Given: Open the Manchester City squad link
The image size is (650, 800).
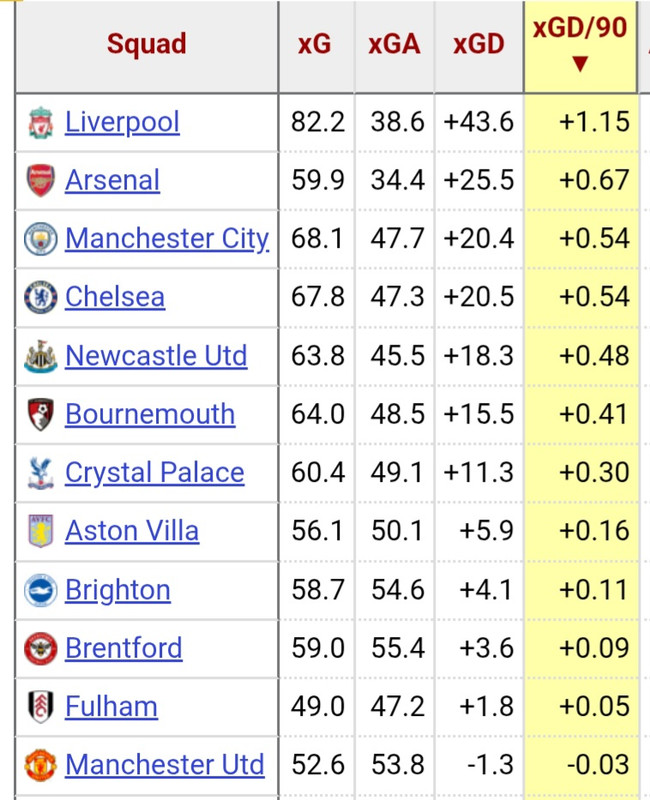Looking at the screenshot, I should 167,239.
